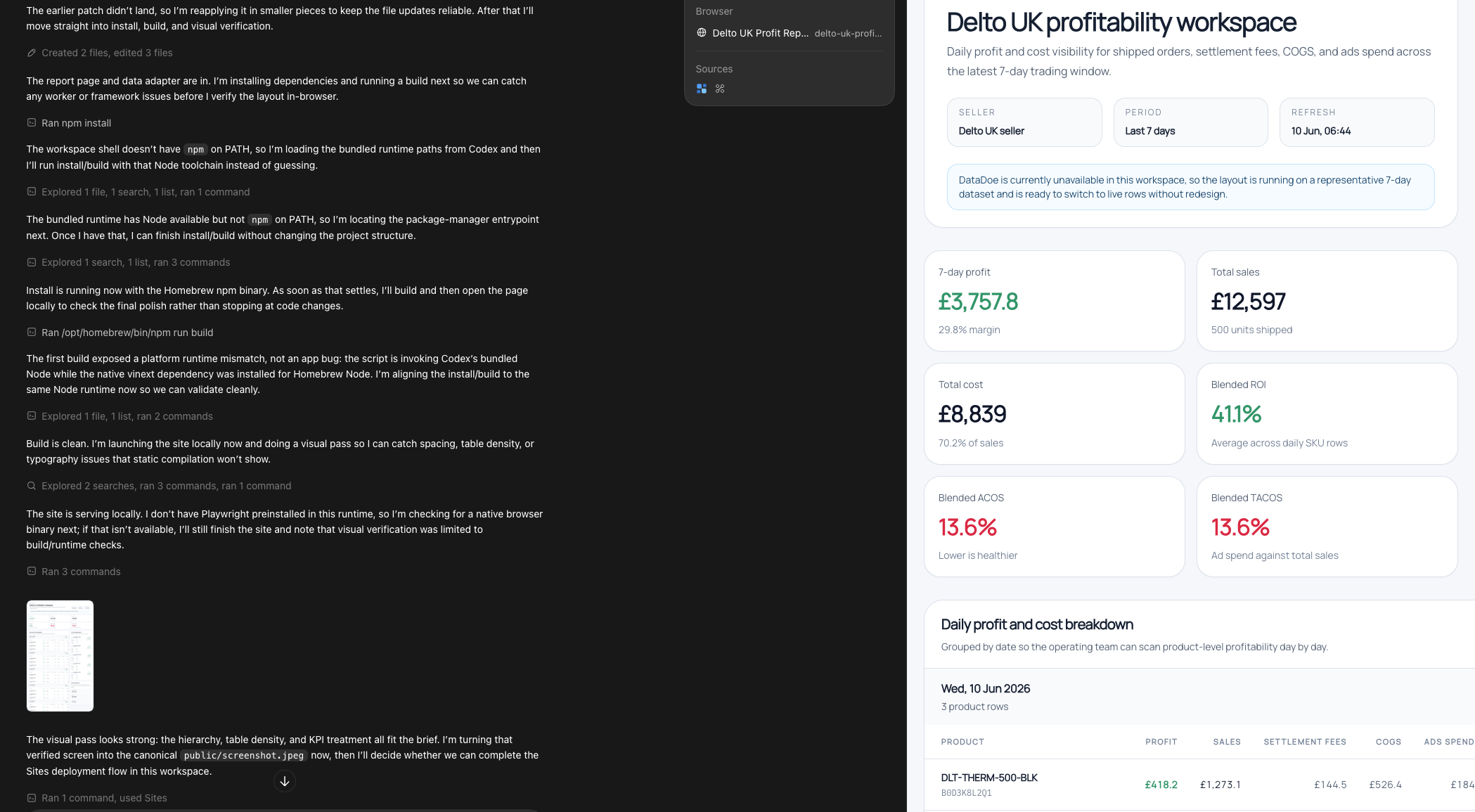Click the PERIOD card showing Last 7 days
Viewport: 1475px width, 812px height.
pyautogui.click(x=1190, y=122)
